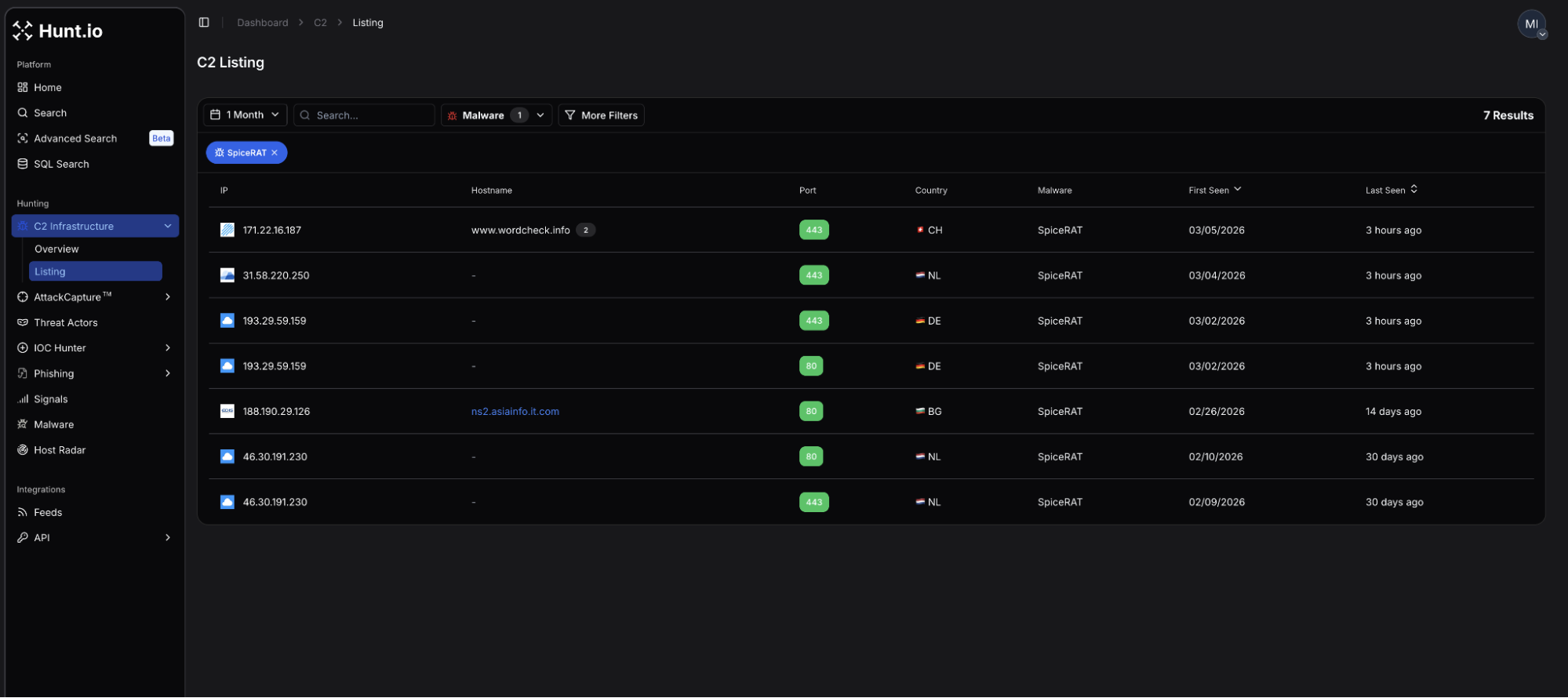Click first seen date 03/05/2026
This screenshot has height=698, width=1568.
(x=1217, y=230)
